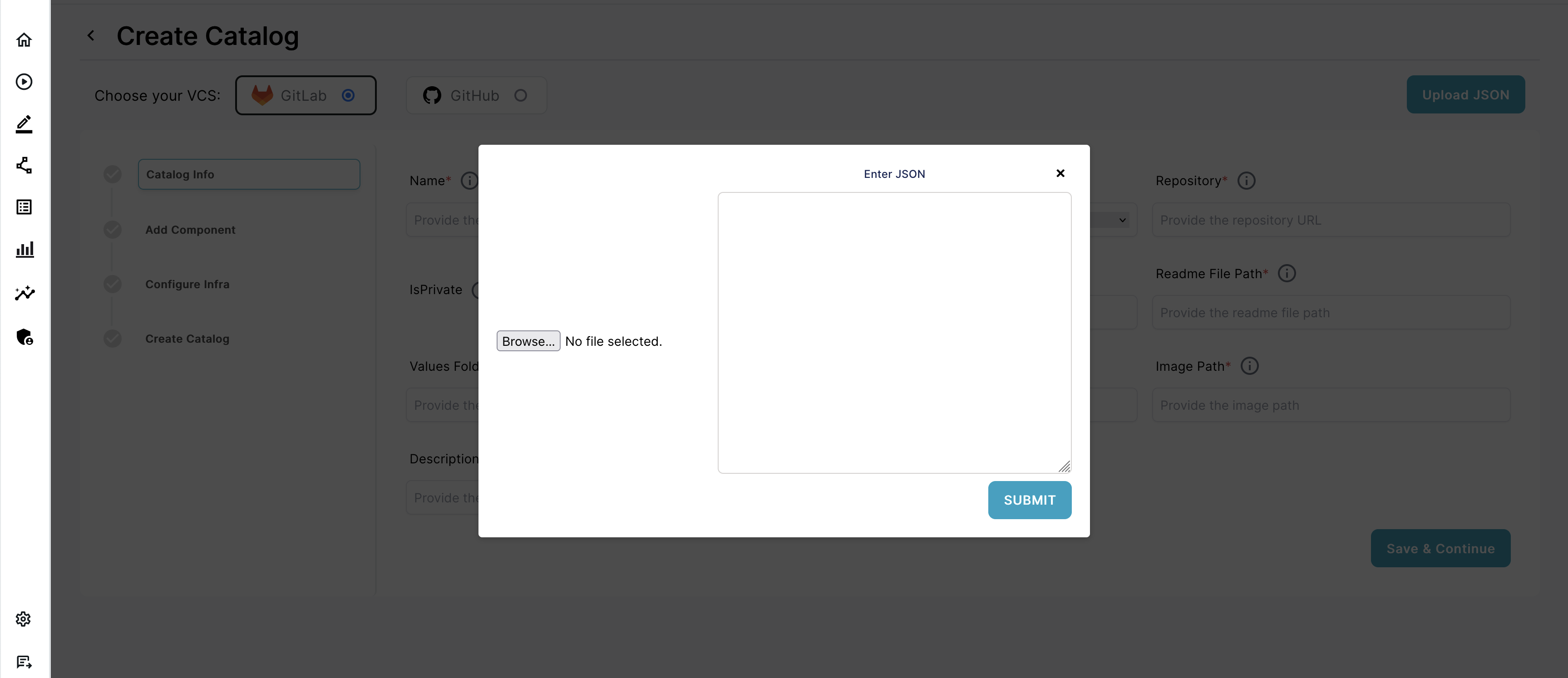This screenshot has height=678, width=1568.
Task: Click the settings gear icon in sidebar
Action: point(24,617)
